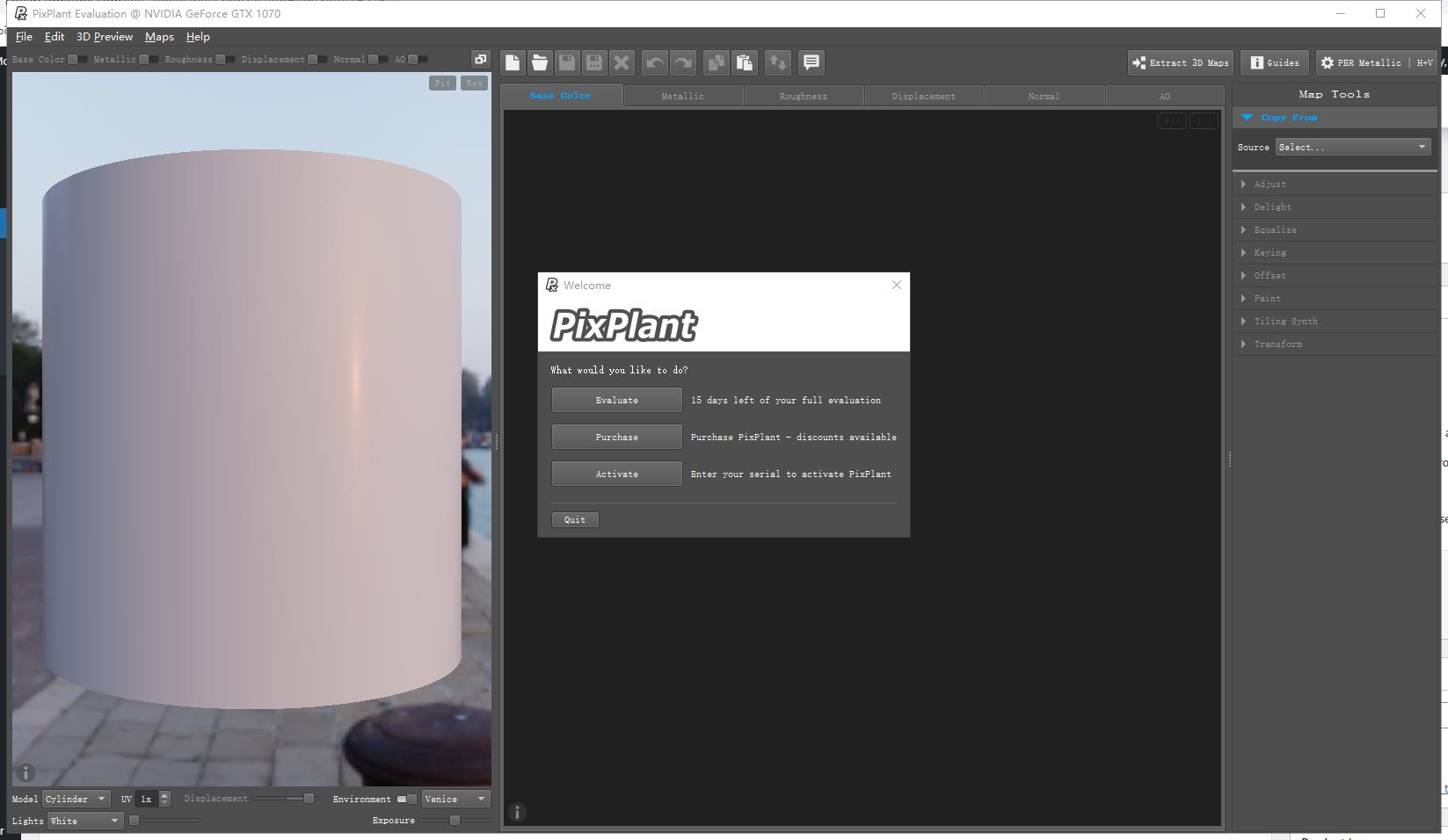Image resolution: width=1448 pixels, height=840 pixels.
Task: Click the Evaluate button
Action: 617,400
